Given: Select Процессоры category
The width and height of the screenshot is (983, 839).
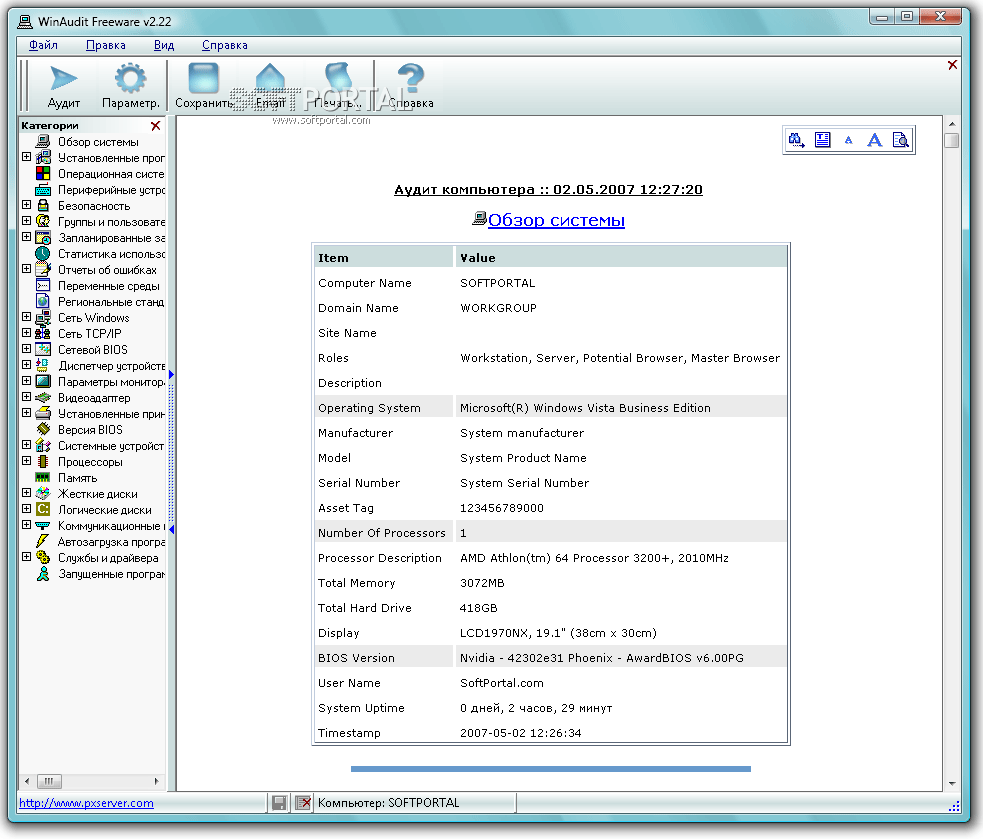Looking at the screenshot, I should click(x=90, y=462).
